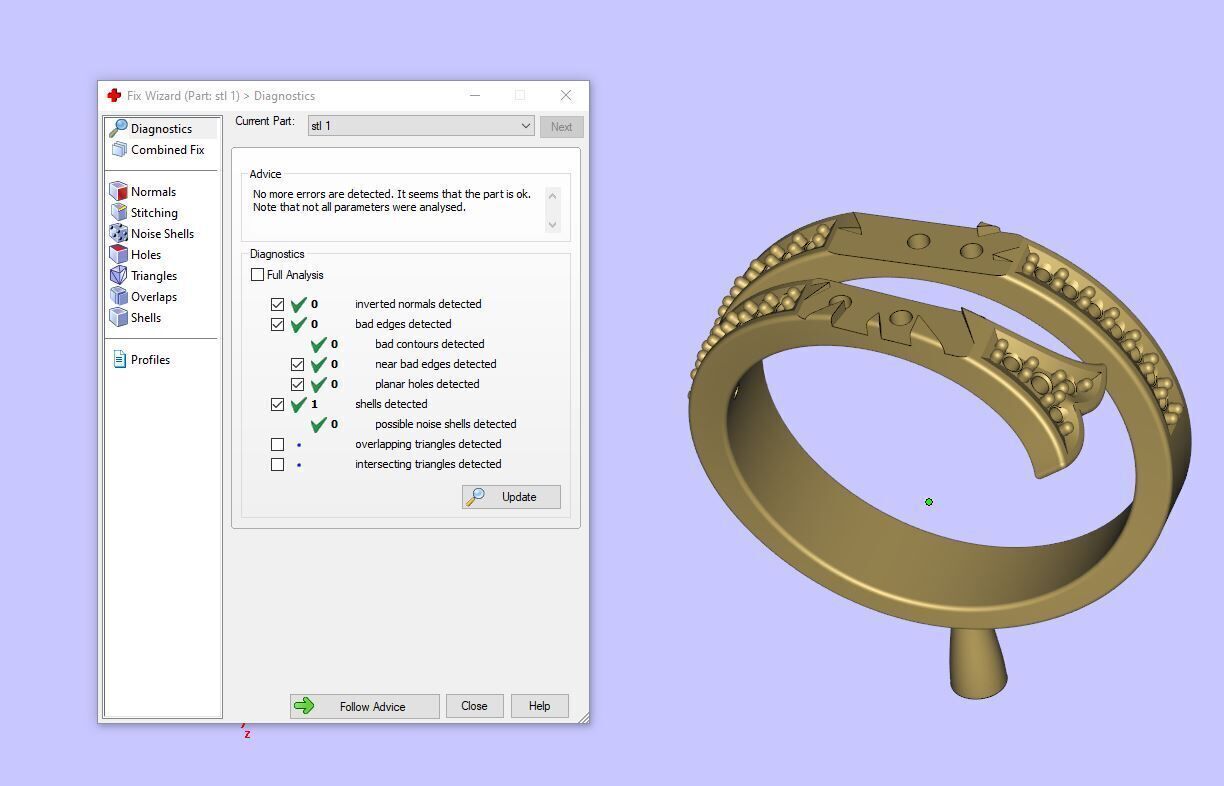
Task: Uncheck shells detected checkbox
Action: tap(277, 404)
